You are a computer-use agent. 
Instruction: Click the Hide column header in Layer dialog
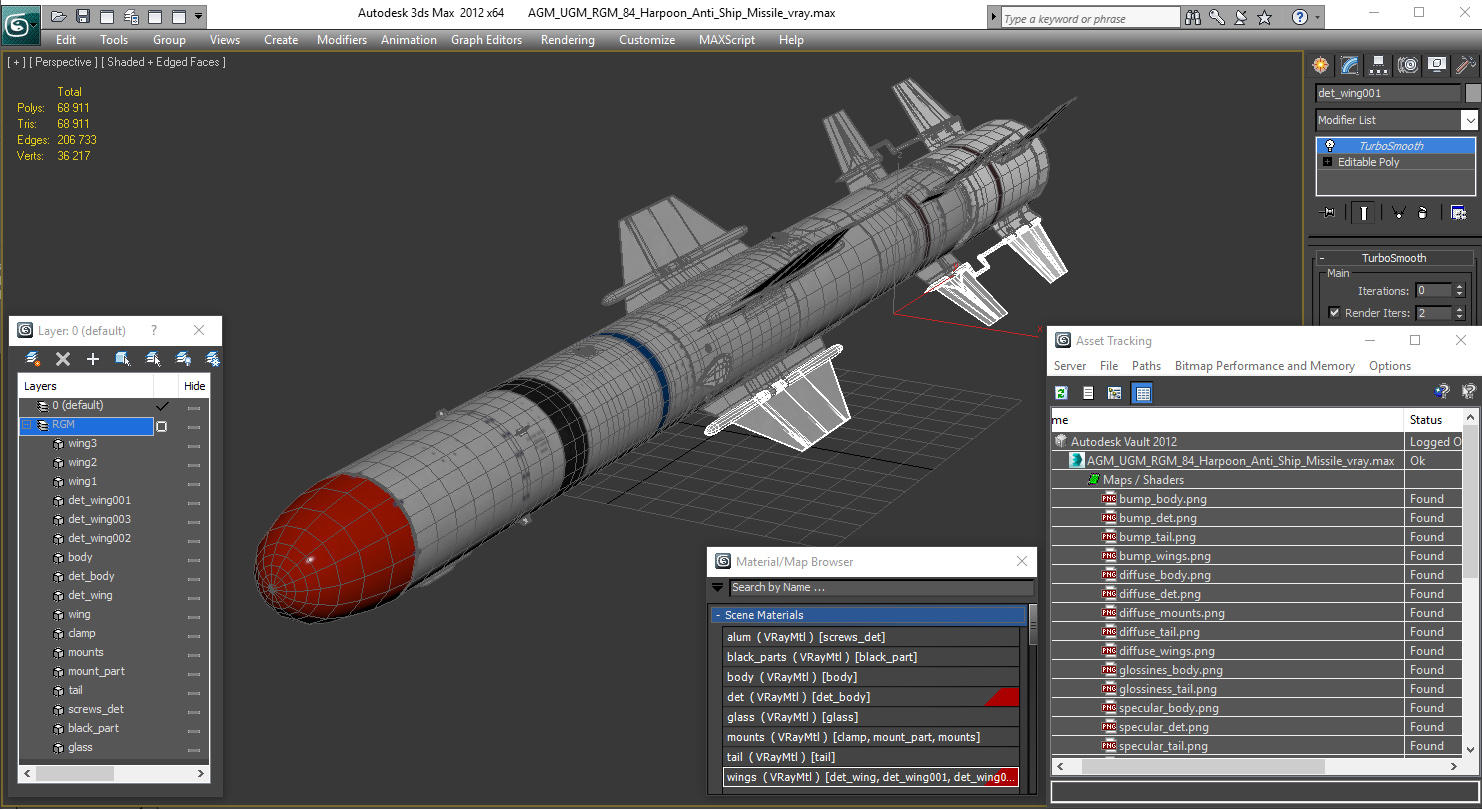[x=194, y=386]
